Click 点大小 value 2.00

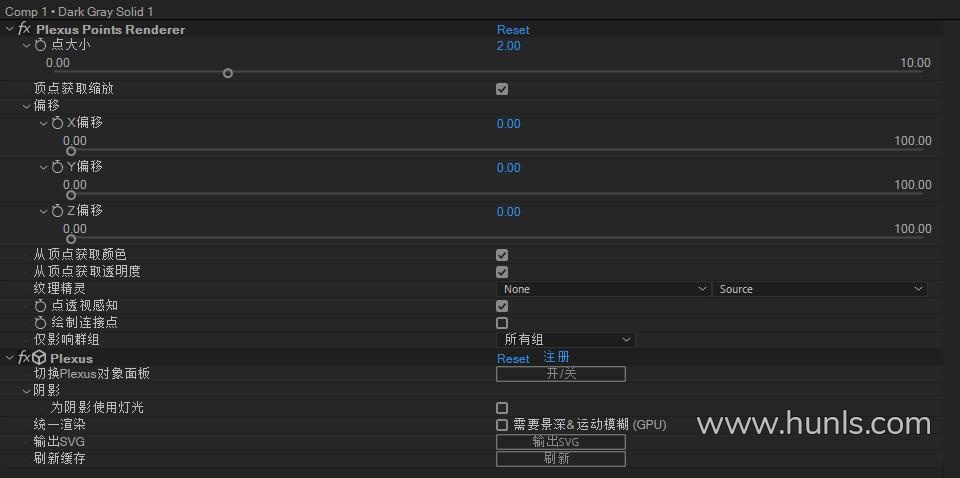point(509,46)
